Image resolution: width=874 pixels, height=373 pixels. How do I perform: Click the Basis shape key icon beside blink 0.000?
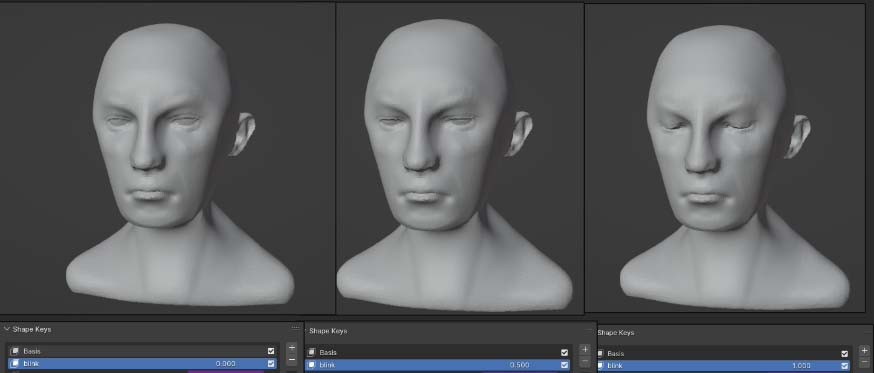coord(15,351)
